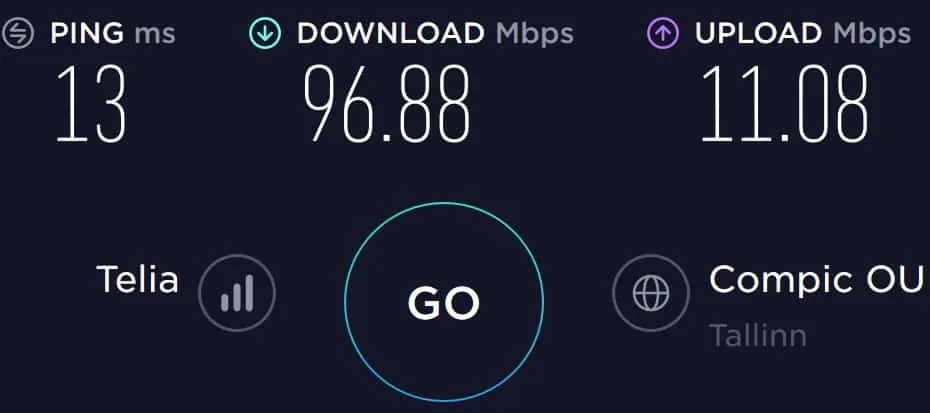
Task: Click the Mbps unit beside UPLOAD
Action: point(872,34)
